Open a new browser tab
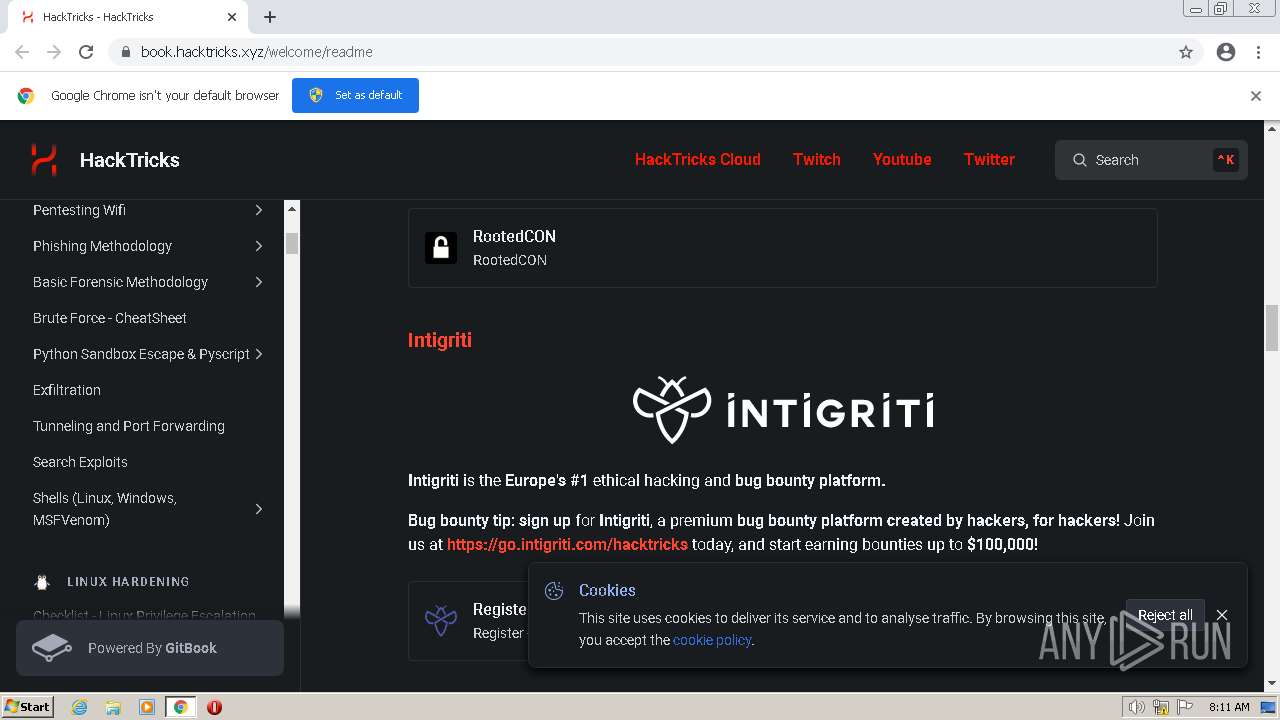1280x720 pixels. [270, 17]
